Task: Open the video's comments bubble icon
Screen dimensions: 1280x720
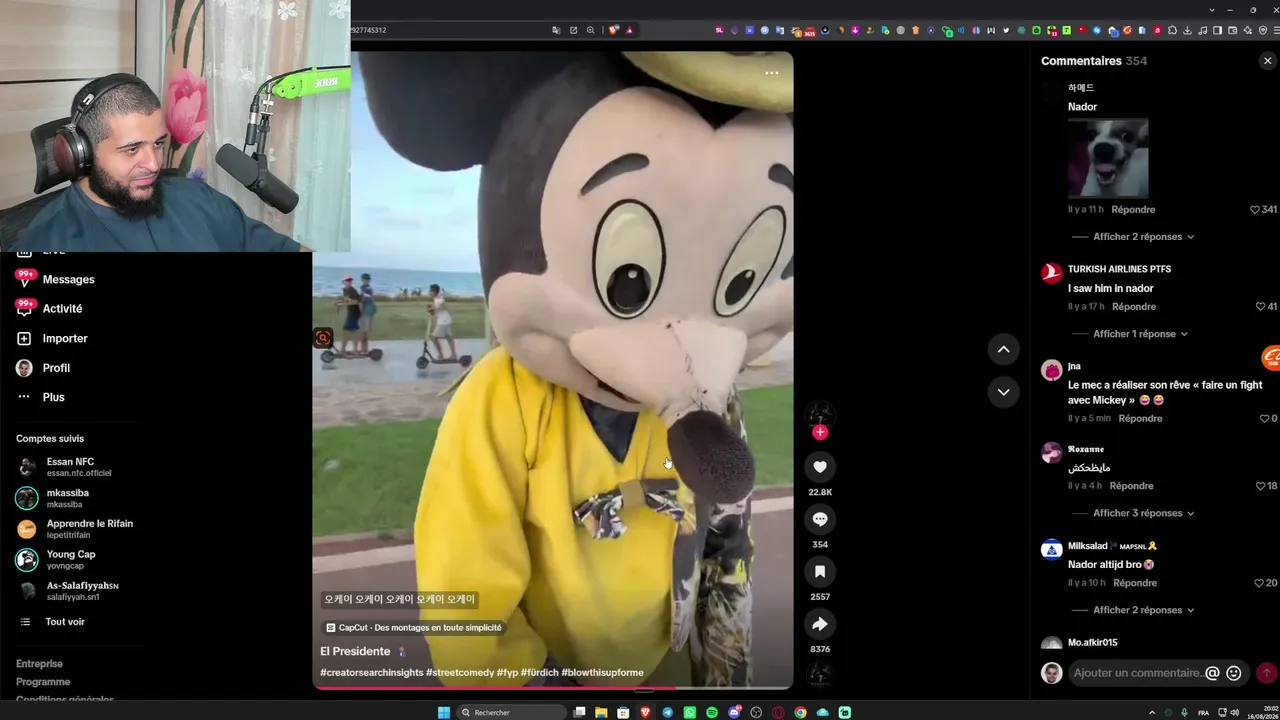Action: pos(820,519)
